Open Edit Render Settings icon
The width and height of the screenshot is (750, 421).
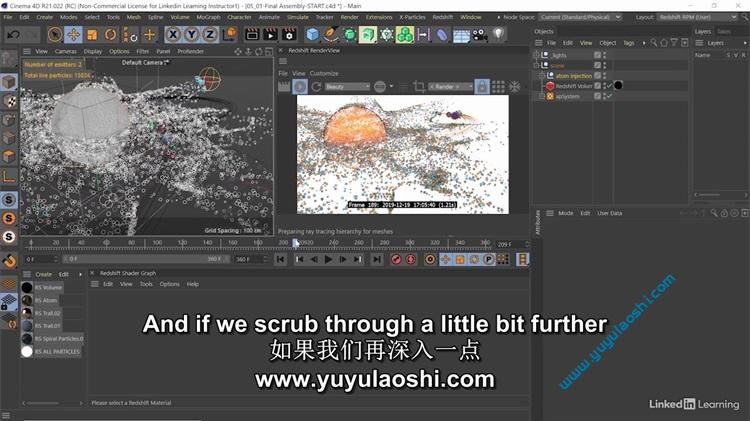[289, 34]
